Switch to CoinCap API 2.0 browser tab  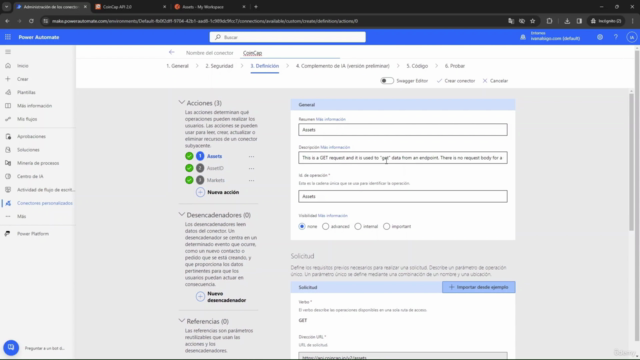point(130,7)
